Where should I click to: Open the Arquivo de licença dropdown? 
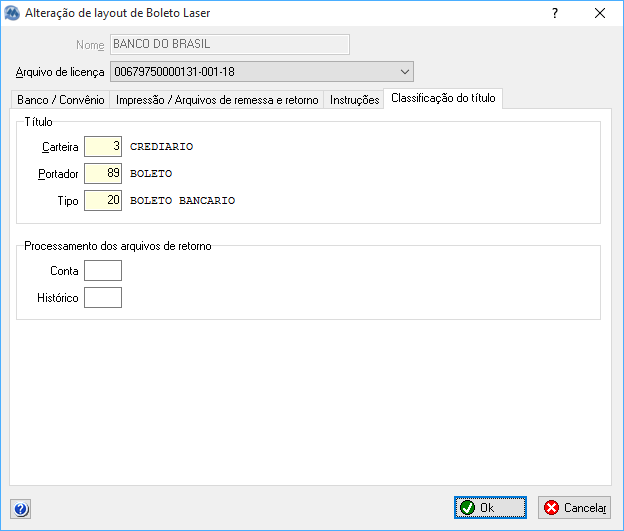pyautogui.click(x=262, y=72)
